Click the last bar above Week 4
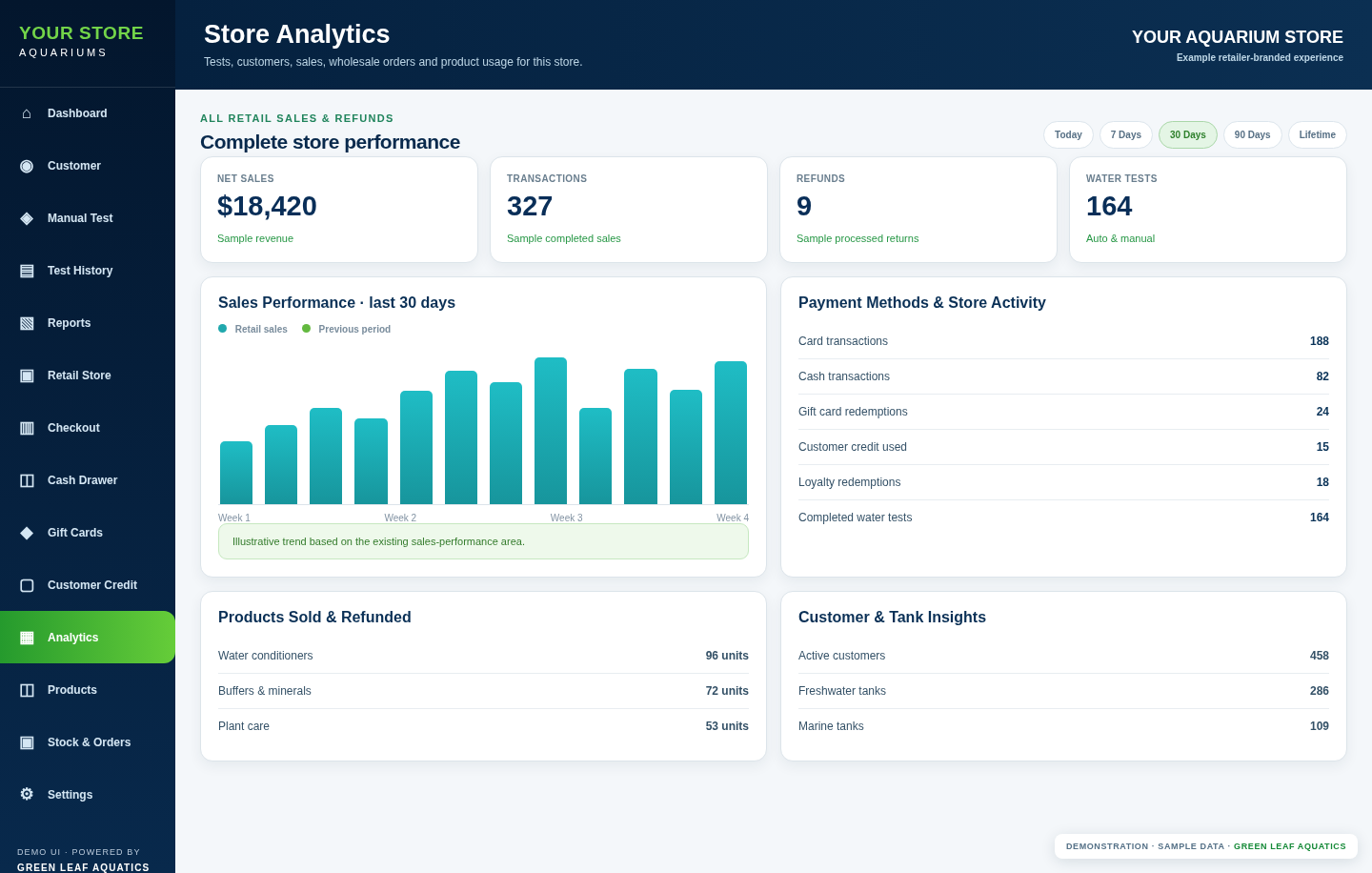Image resolution: width=1372 pixels, height=873 pixels. tap(731, 433)
